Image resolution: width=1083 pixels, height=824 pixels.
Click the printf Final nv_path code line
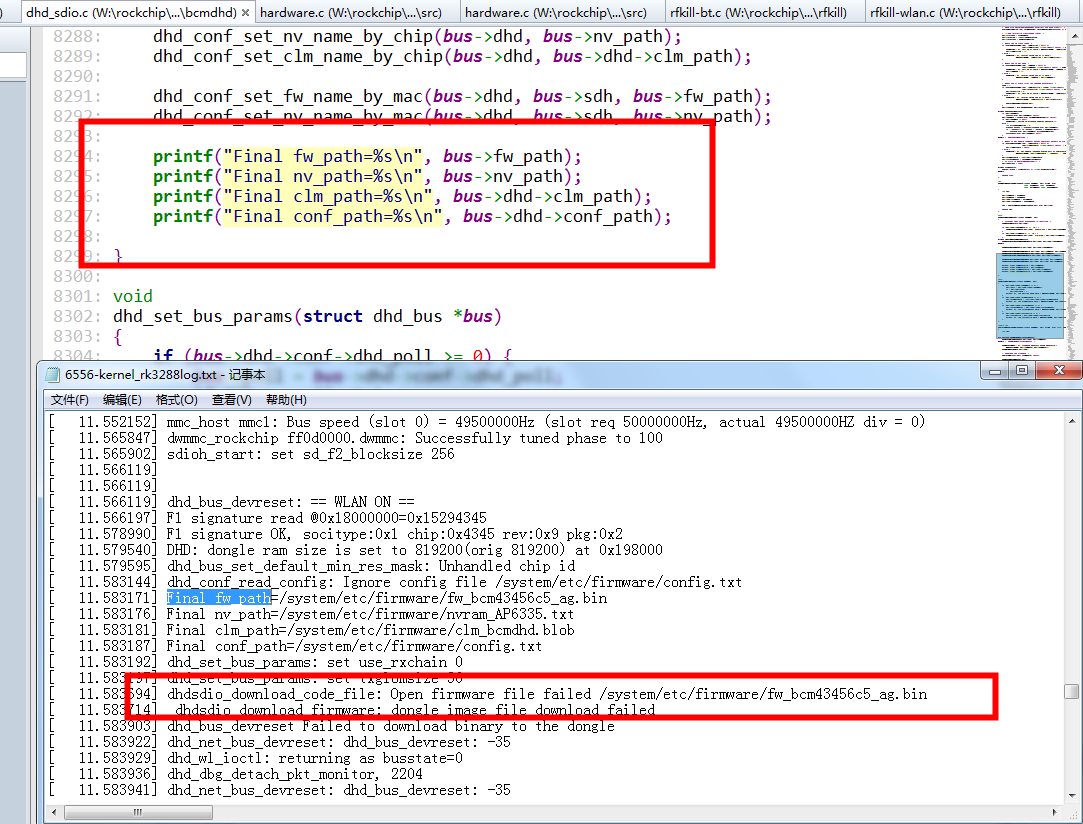pos(367,177)
